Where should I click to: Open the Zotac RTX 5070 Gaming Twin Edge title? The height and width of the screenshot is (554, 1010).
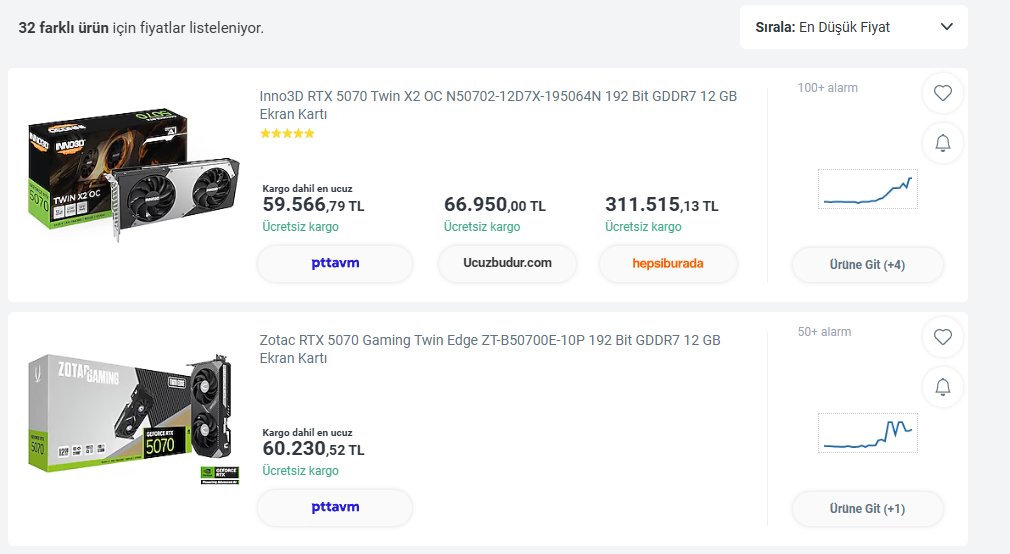point(490,349)
